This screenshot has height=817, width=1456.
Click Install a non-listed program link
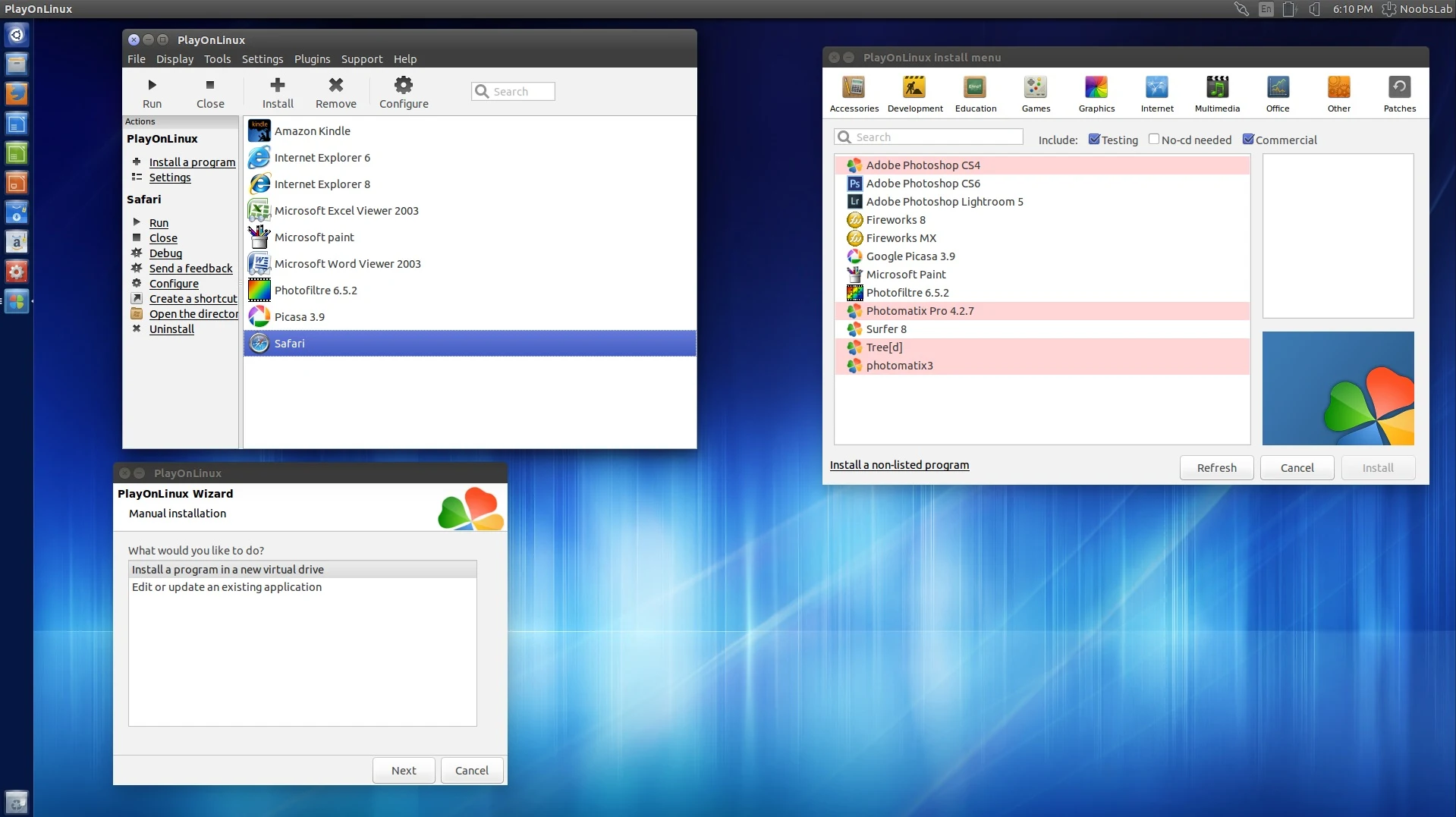coord(899,465)
